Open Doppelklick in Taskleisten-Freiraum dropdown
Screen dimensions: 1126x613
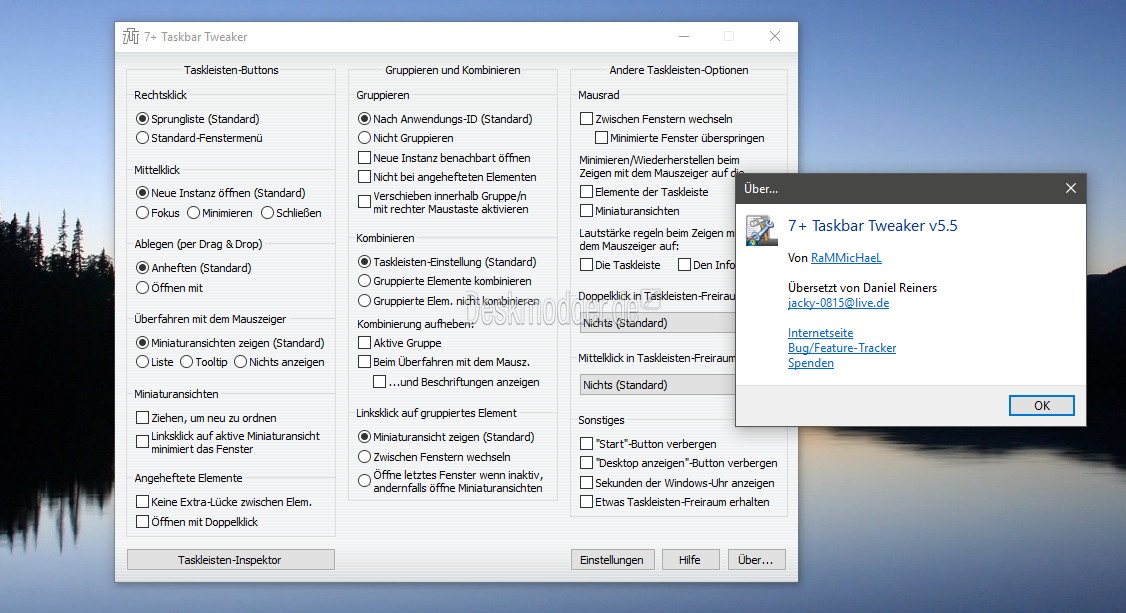(x=657, y=323)
